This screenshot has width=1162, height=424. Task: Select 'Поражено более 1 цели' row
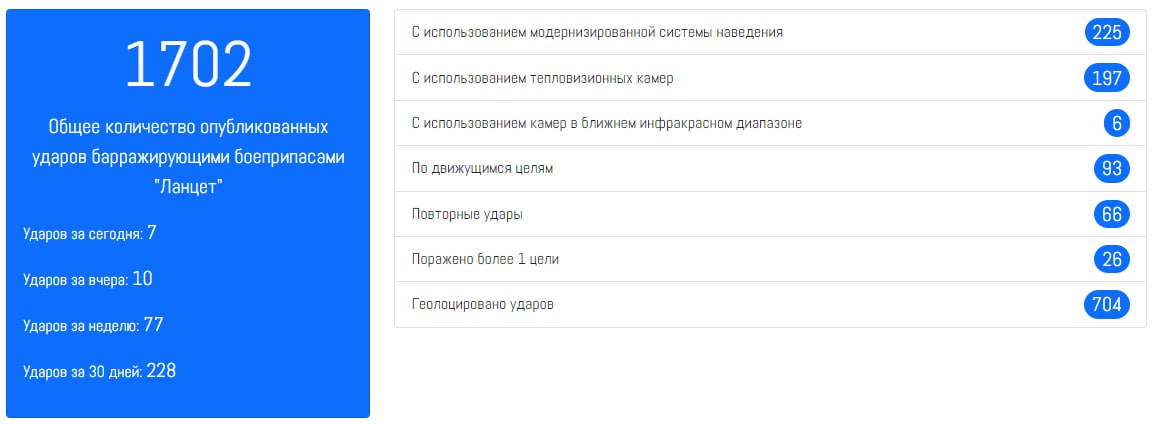[x=485, y=259]
